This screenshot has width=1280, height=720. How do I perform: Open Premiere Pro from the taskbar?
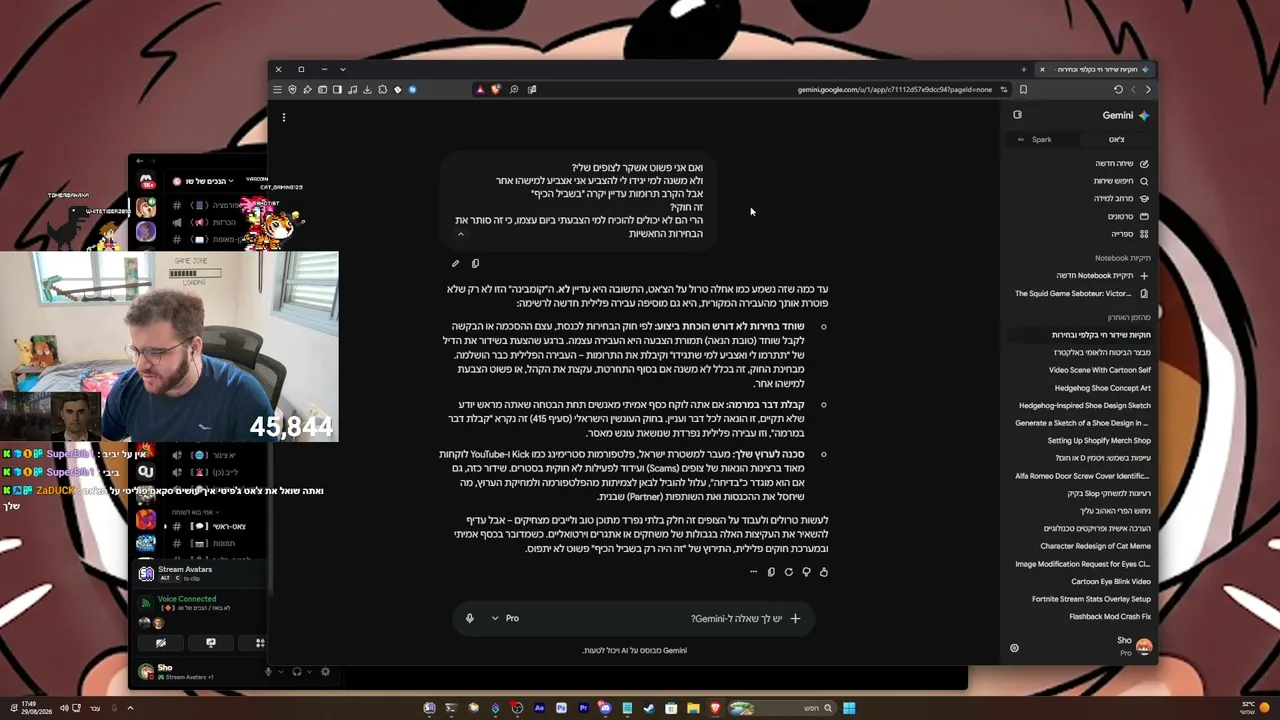(x=583, y=708)
